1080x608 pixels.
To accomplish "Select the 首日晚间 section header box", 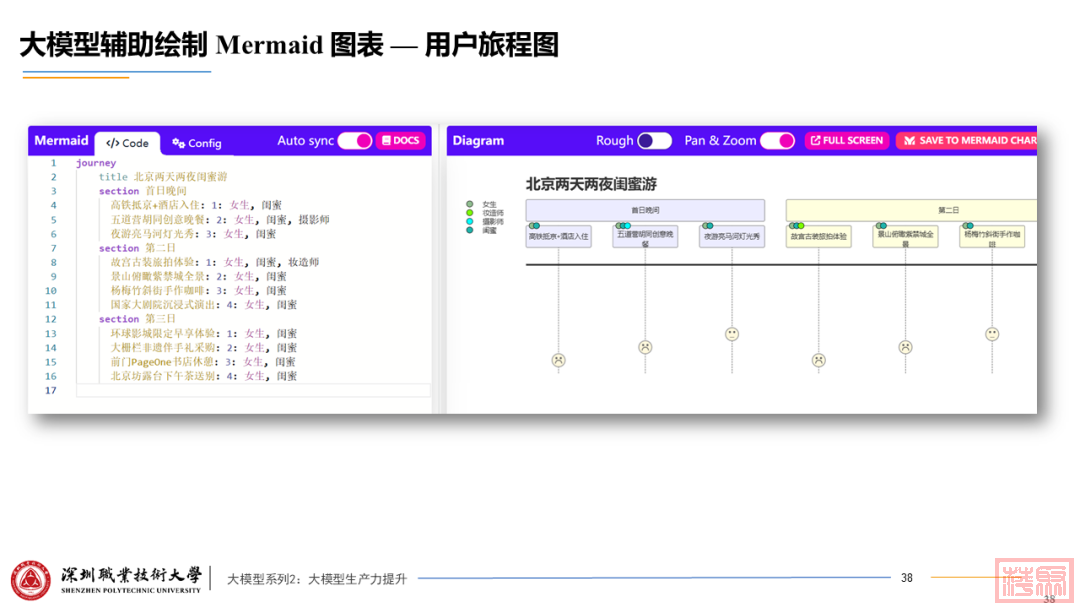I will point(645,210).
